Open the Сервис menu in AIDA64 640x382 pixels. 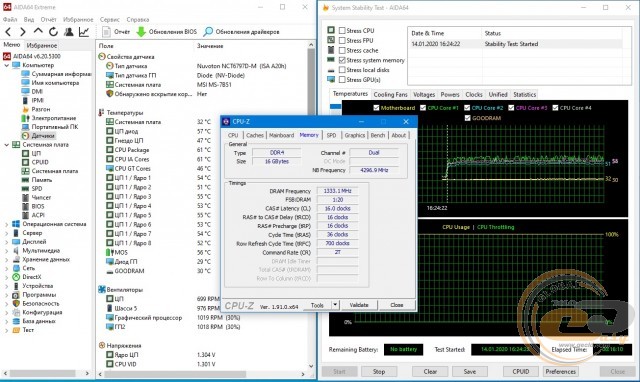click(110, 19)
